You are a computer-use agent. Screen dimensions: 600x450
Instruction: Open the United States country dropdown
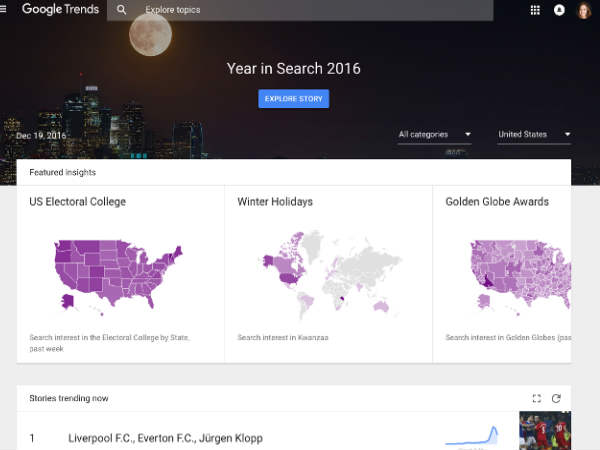point(534,135)
